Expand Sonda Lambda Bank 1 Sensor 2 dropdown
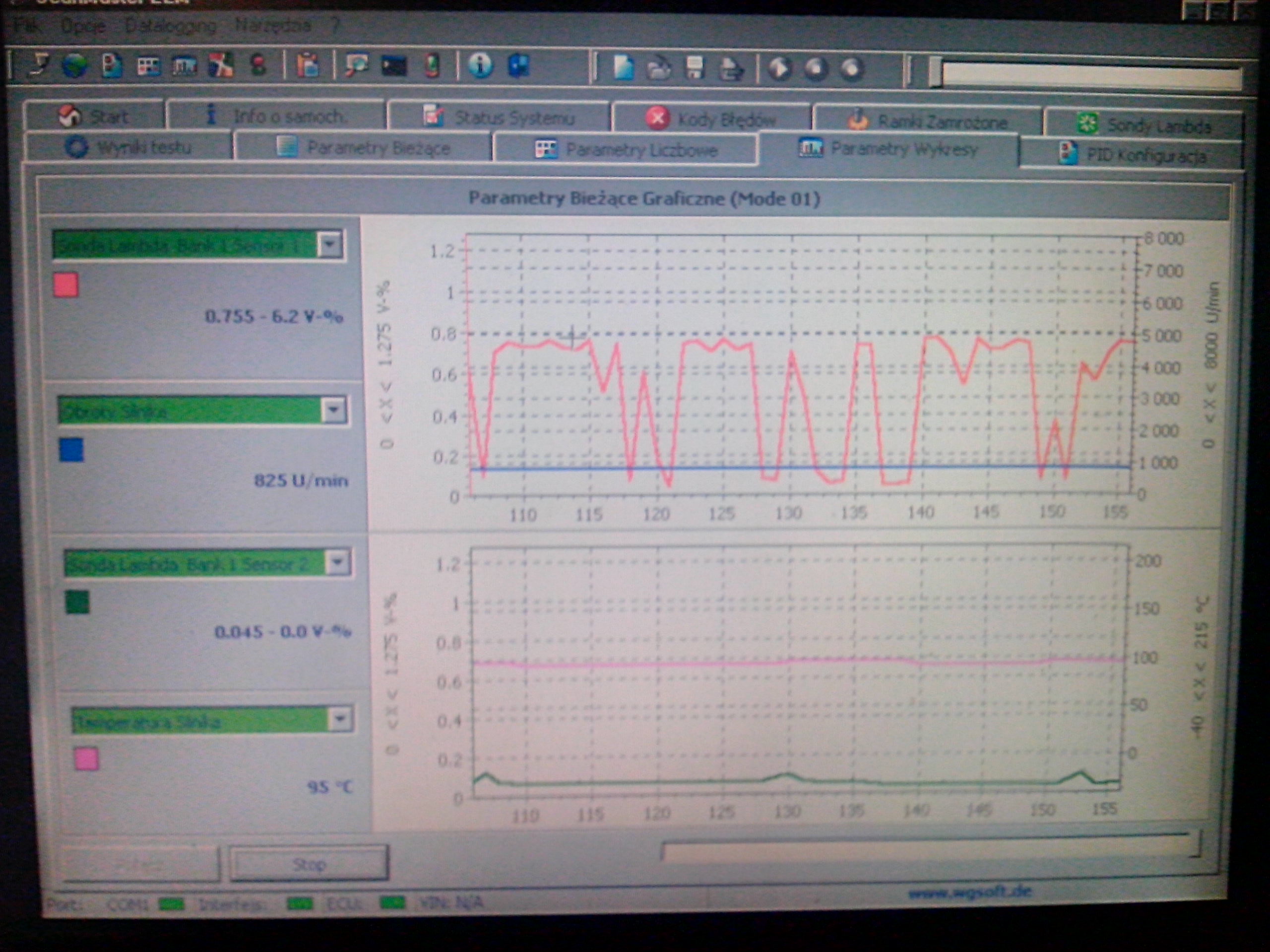 [x=338, y=562]
